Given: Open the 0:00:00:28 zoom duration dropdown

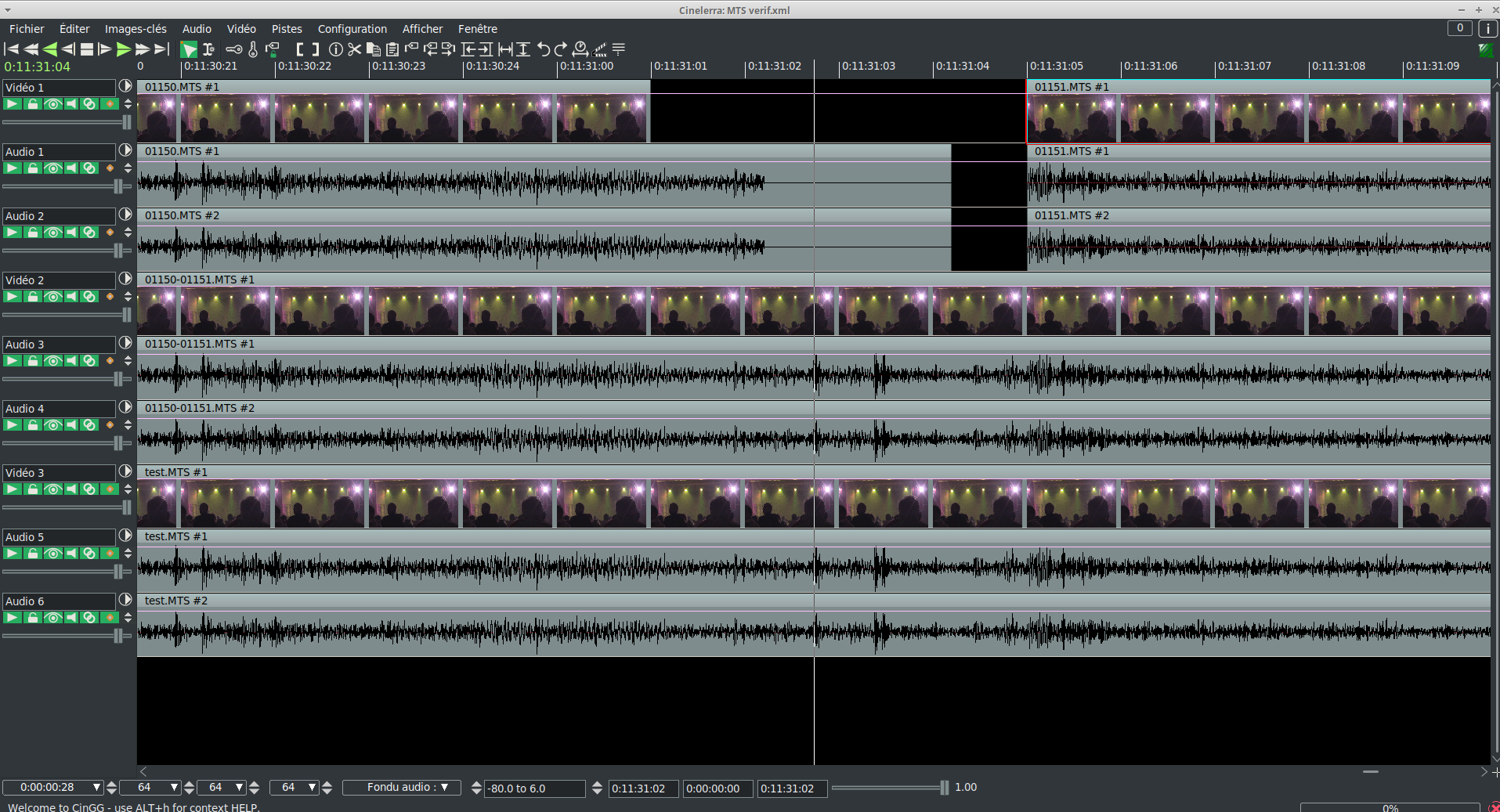Looking at the screenshot, I should [97, 788].
